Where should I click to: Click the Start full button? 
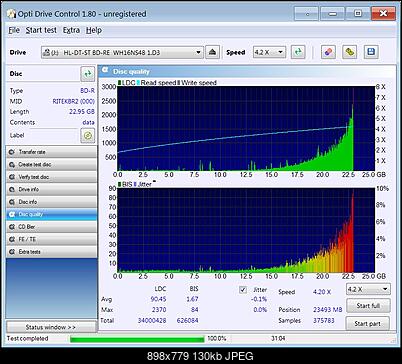click(368, 306)
